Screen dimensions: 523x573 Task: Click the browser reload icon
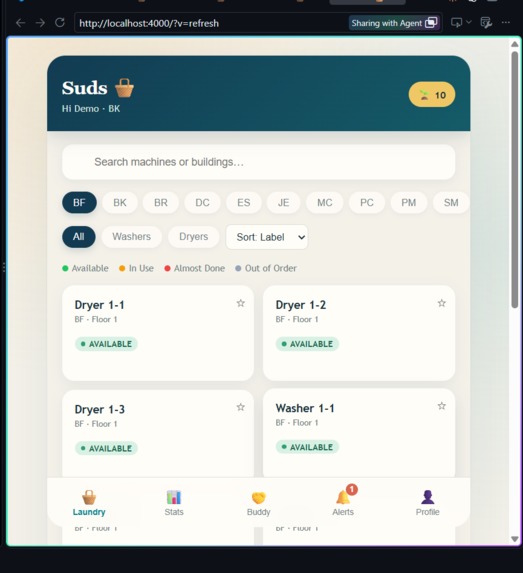pyautogui.click(x=60, y=23)
